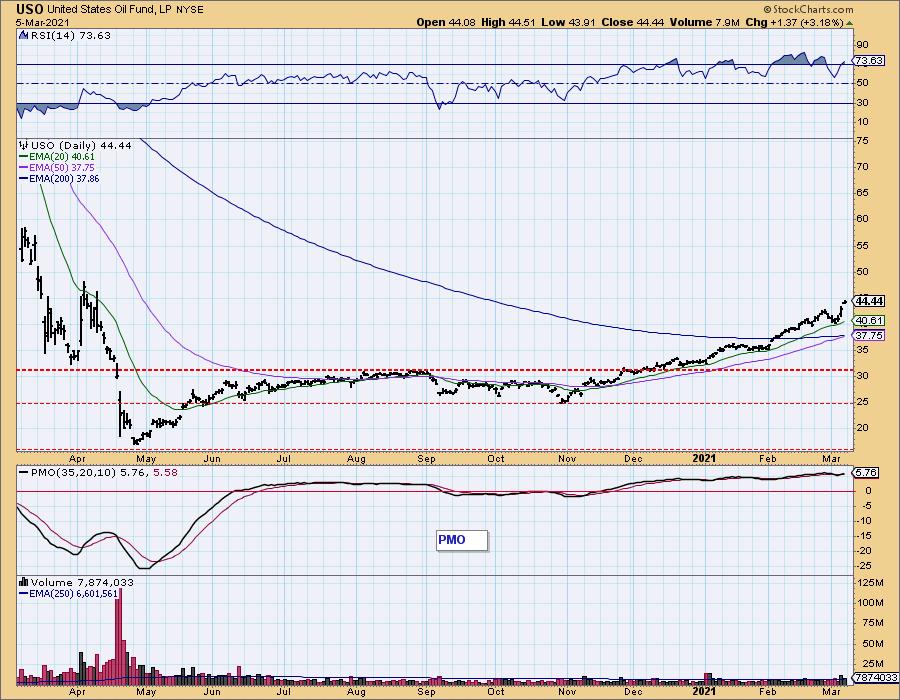Click the Aug label under the price panel
Image resolution: width=900 pixels, height=700 pixels.
[356, 459]
